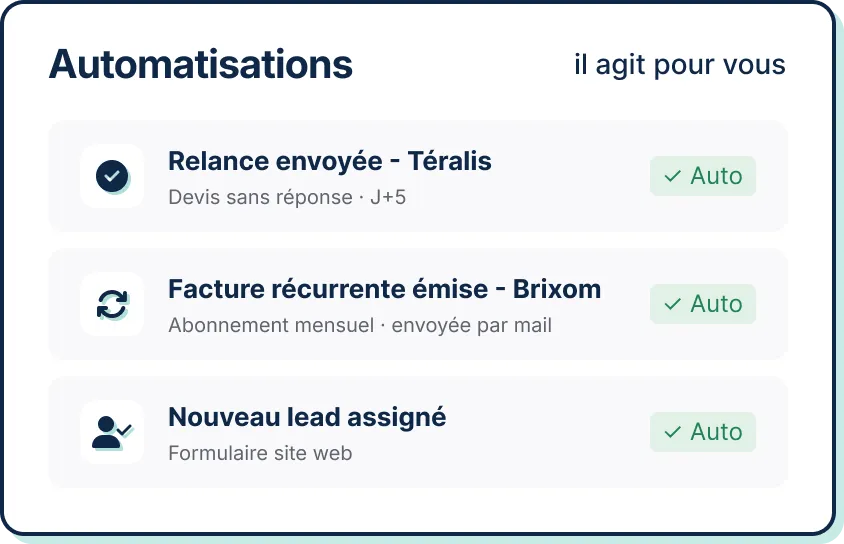
Task: Click the 'Formulaire site web' subtitle
Action: (x=261, y=453)
